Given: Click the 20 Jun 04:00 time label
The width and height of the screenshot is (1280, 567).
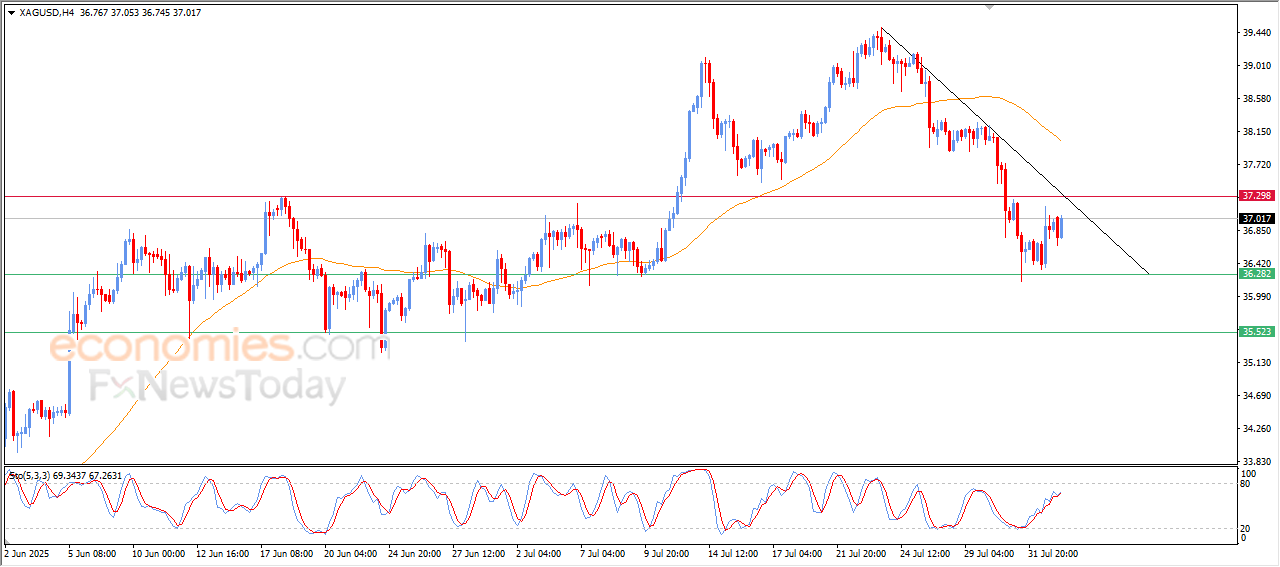Looking at the screenshot, I should click(352, 552).
